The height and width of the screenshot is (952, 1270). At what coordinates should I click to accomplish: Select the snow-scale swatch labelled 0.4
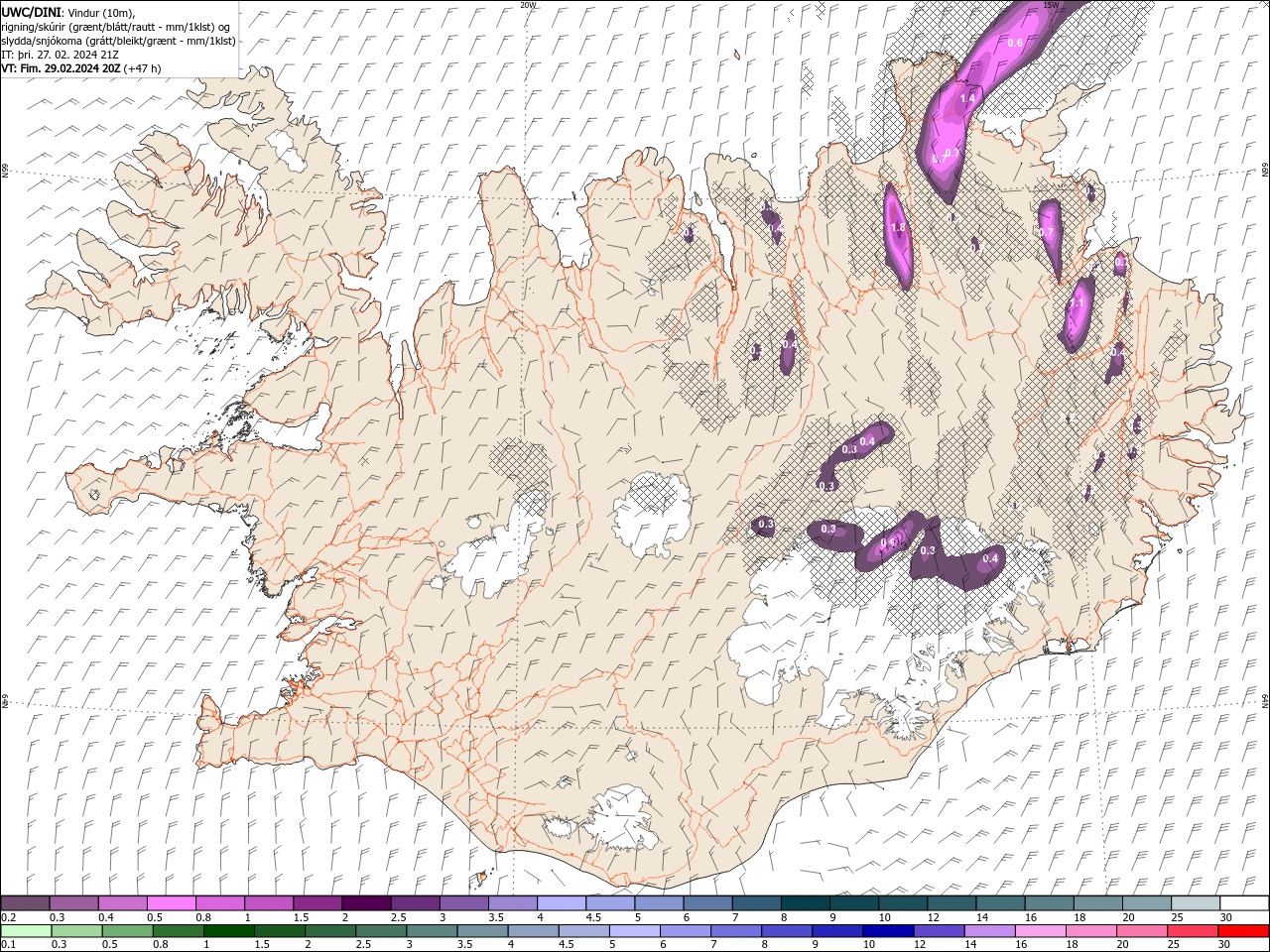pyautogui.click(x=123, y=903)
